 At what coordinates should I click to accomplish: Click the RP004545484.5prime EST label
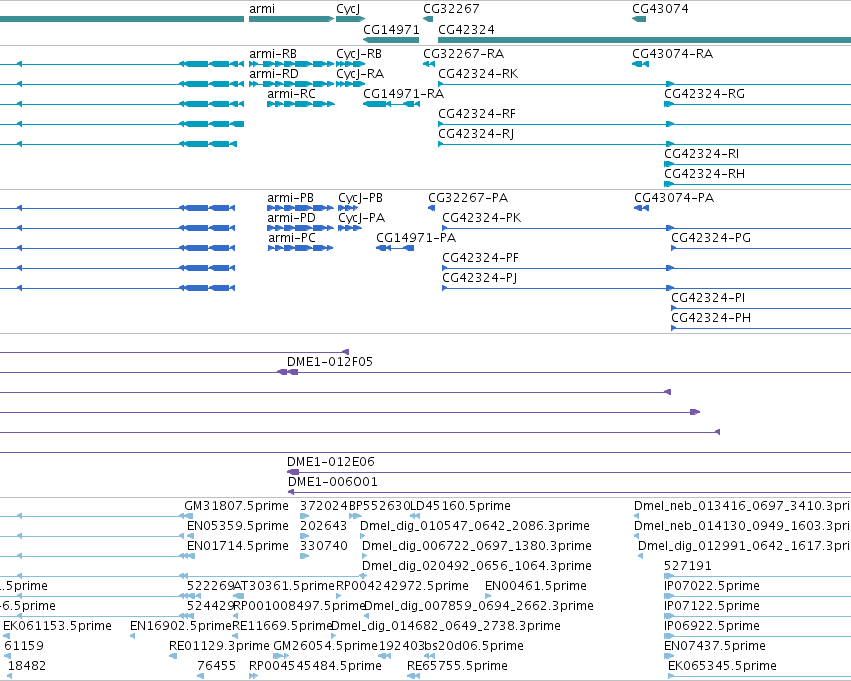[x=315, y=667]
